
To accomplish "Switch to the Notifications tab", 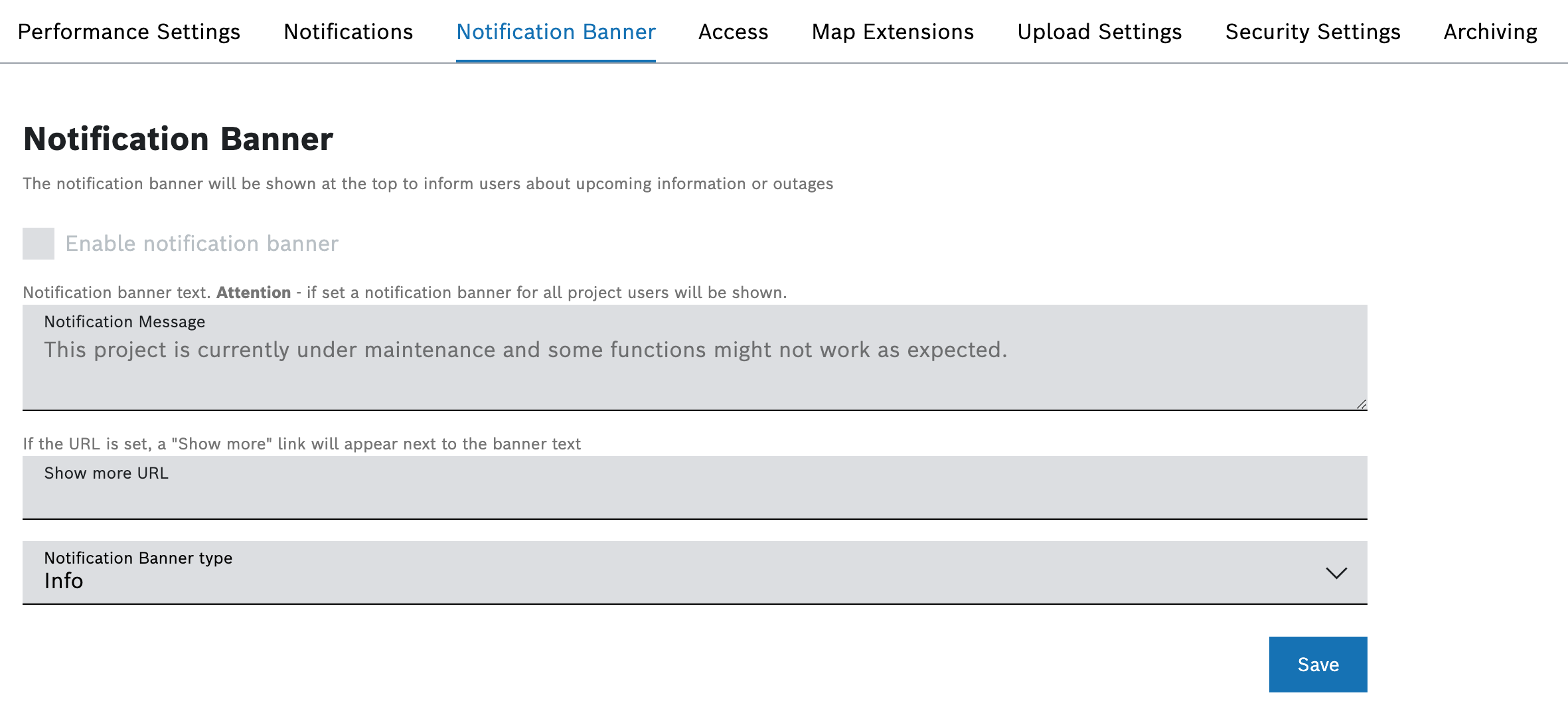I will (348, 32).
